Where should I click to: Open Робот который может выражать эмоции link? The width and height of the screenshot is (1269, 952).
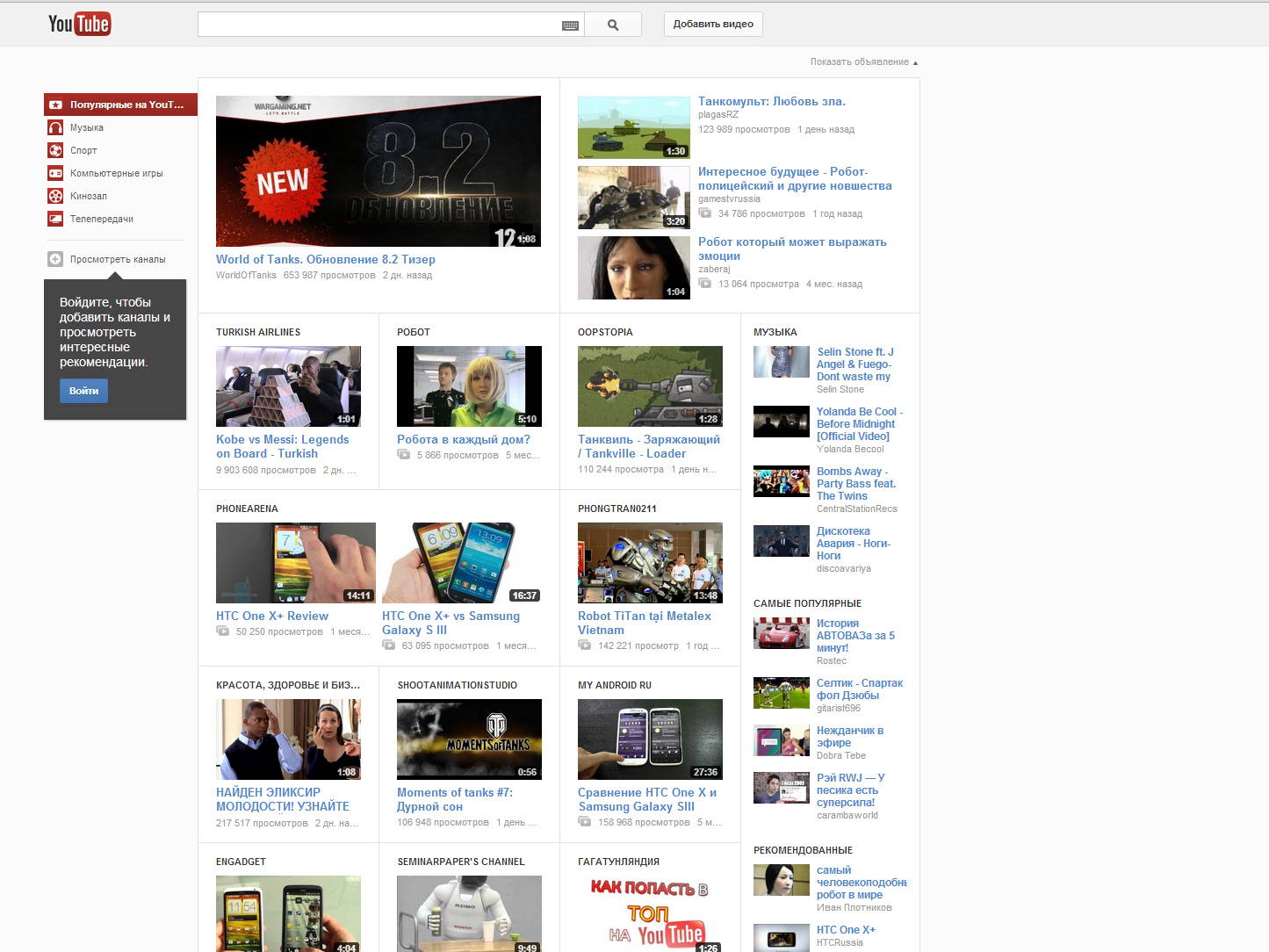coord(792,249)
